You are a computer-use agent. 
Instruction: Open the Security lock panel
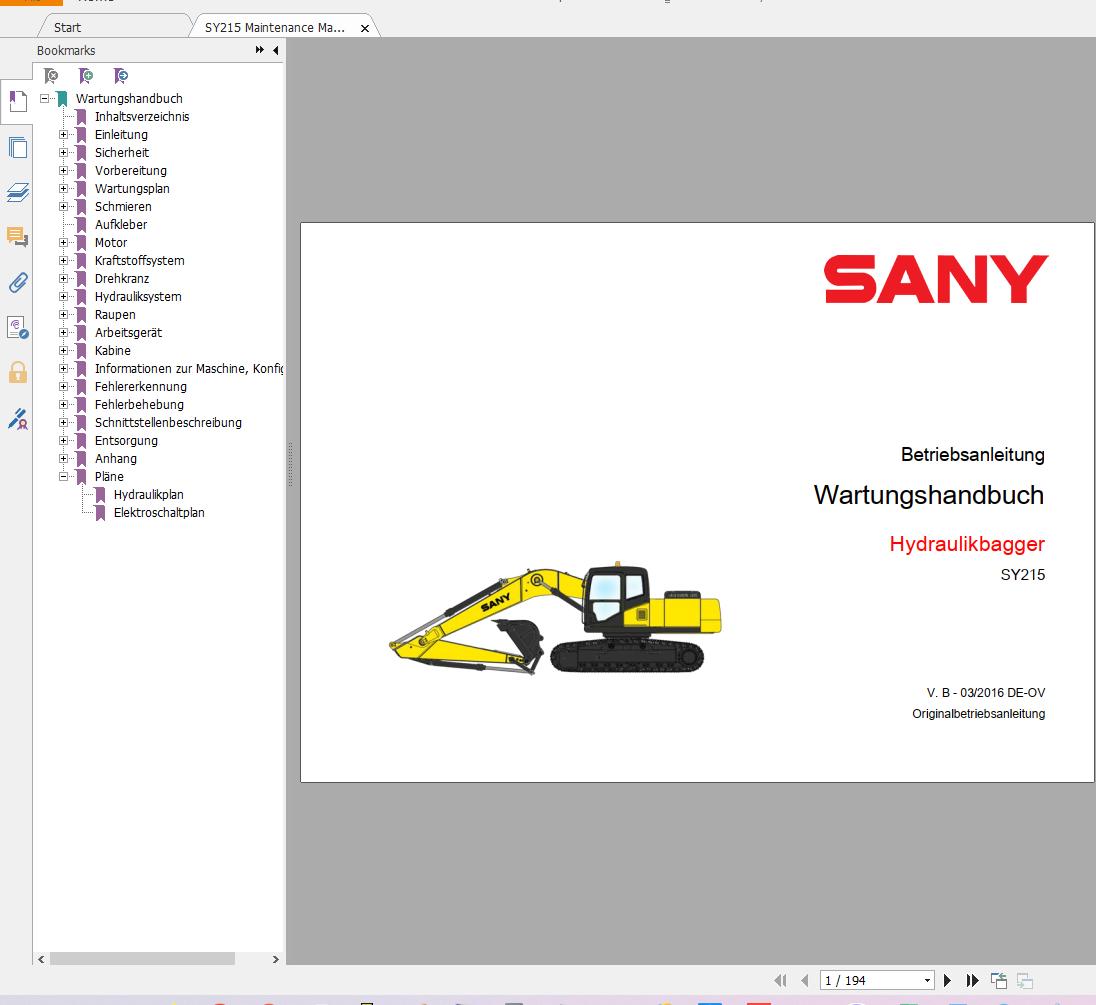17,373
